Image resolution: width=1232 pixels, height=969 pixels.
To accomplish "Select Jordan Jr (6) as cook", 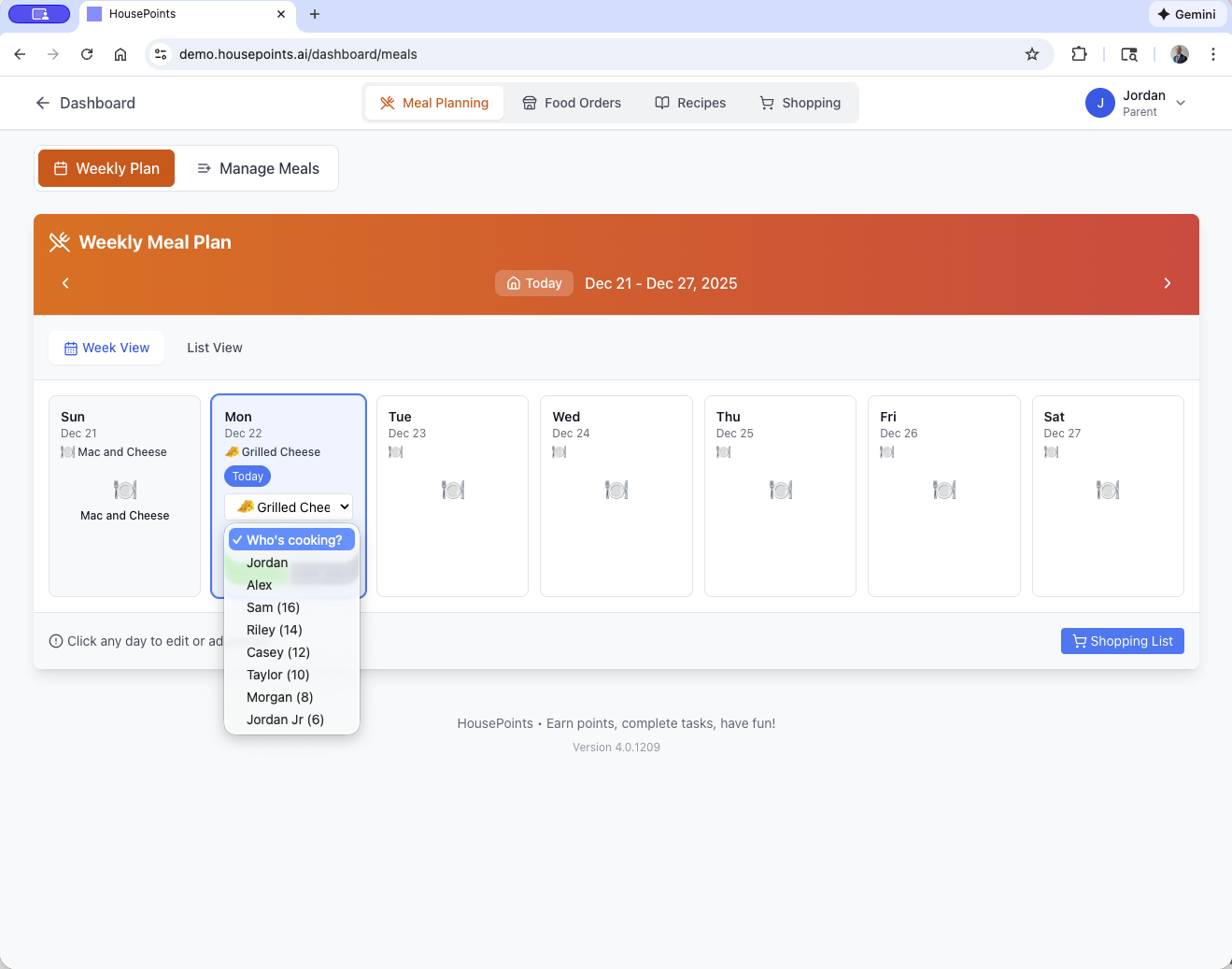I will (x=291, y=720).
